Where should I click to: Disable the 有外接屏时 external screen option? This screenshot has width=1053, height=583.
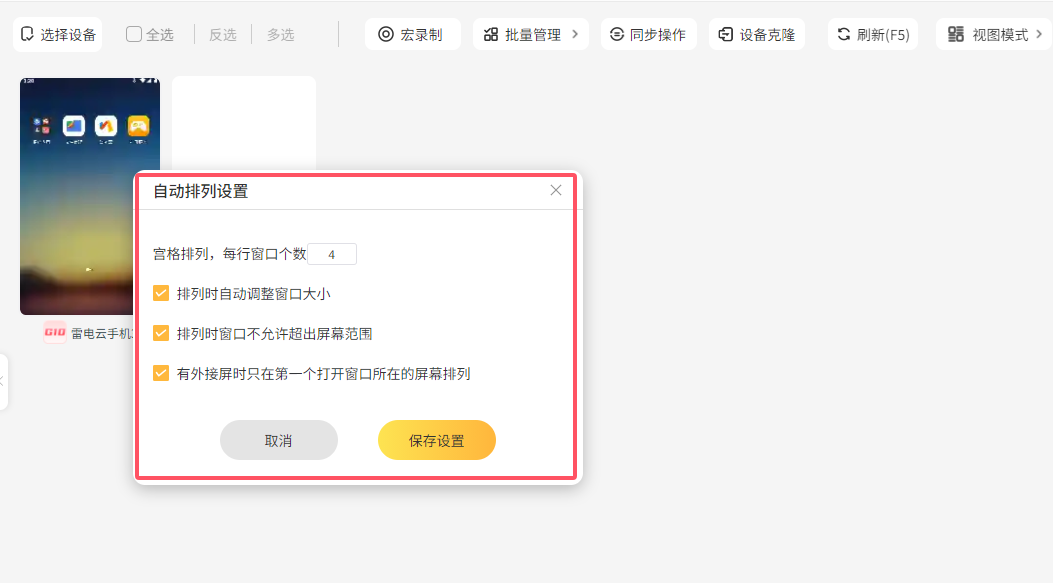coord(161,373)
